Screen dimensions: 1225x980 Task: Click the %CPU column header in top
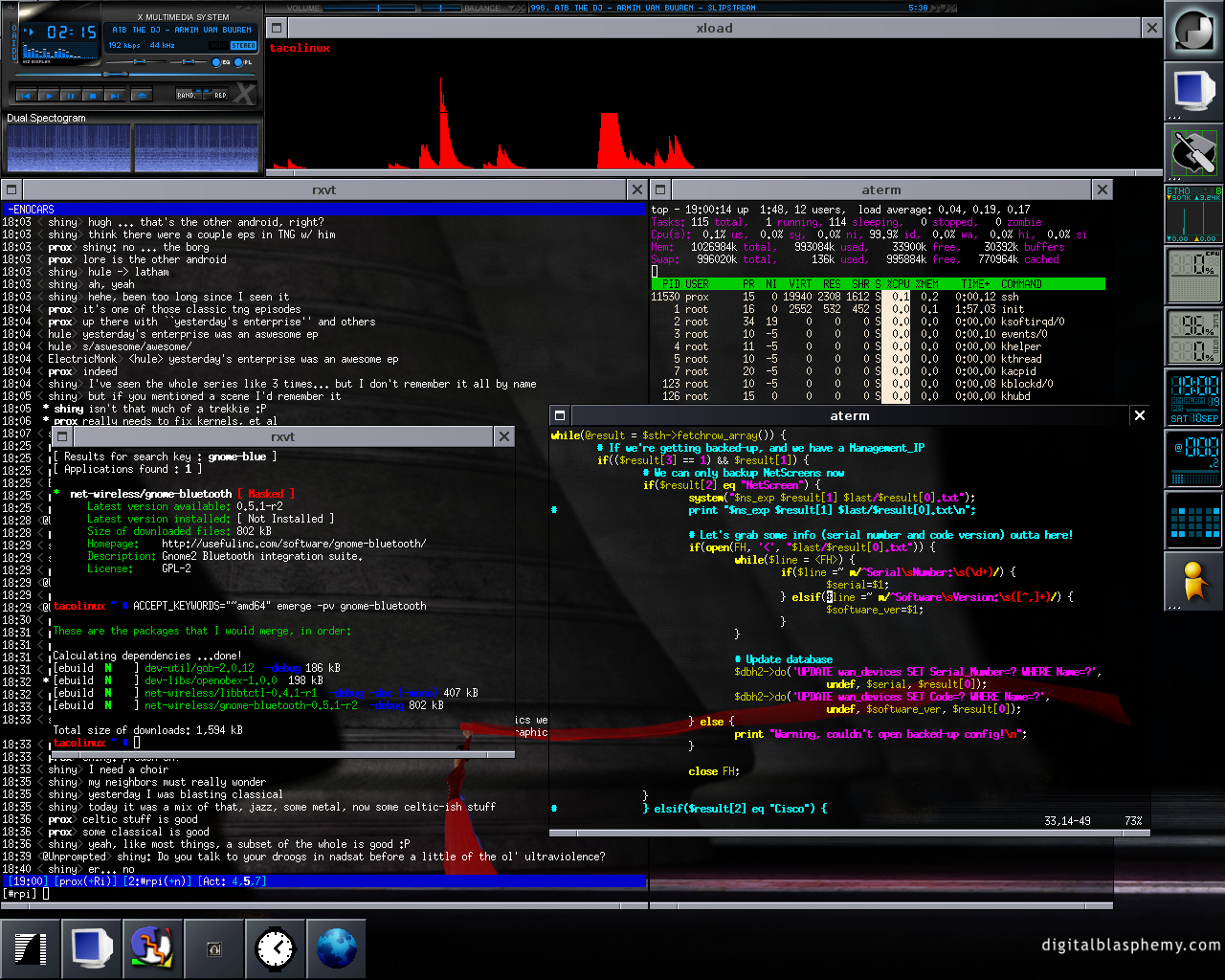pyautogui.click(x=897, y=284)
